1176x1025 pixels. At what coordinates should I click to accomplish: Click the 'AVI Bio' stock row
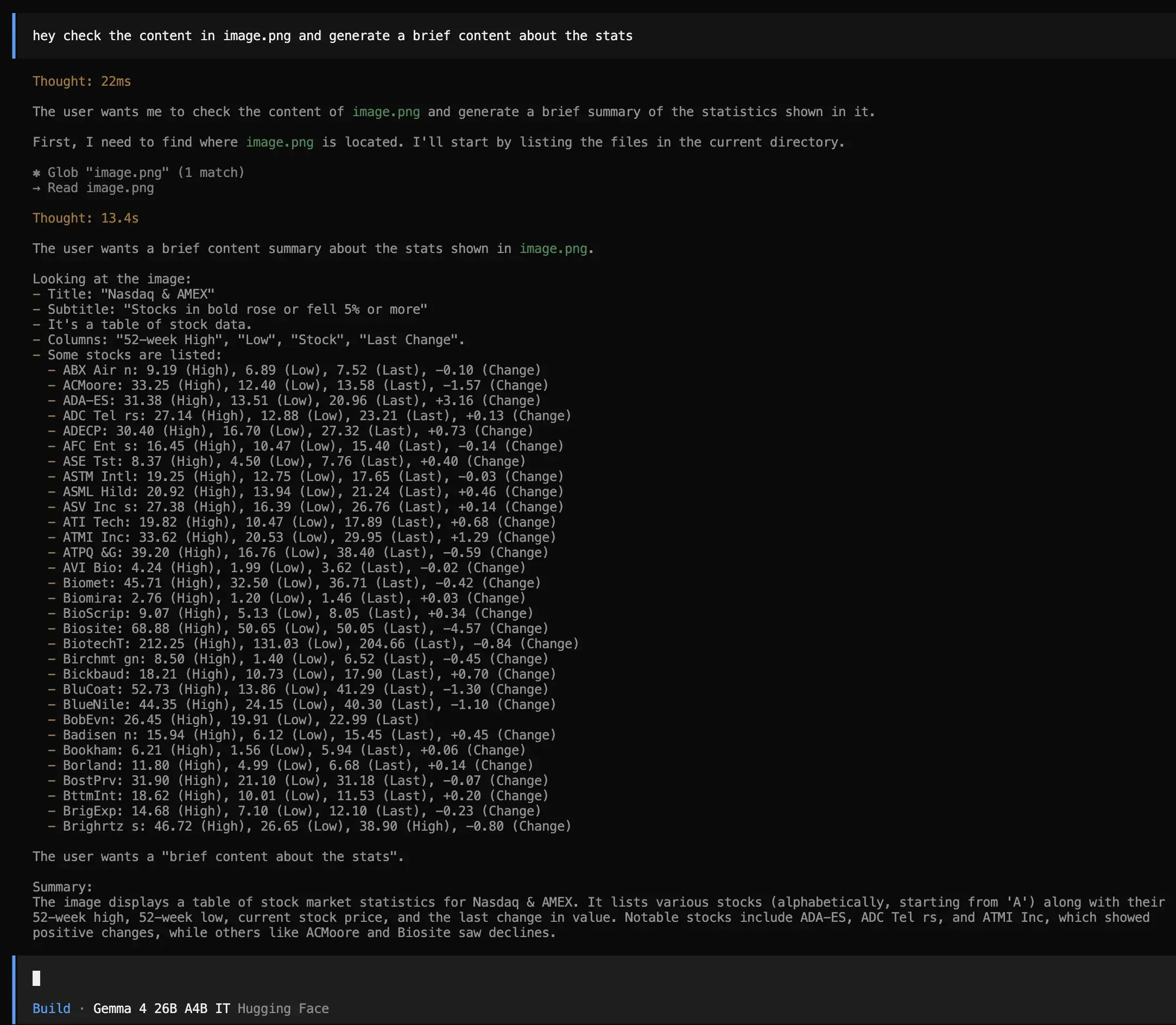pyautogui.click(x=287, y=567)
